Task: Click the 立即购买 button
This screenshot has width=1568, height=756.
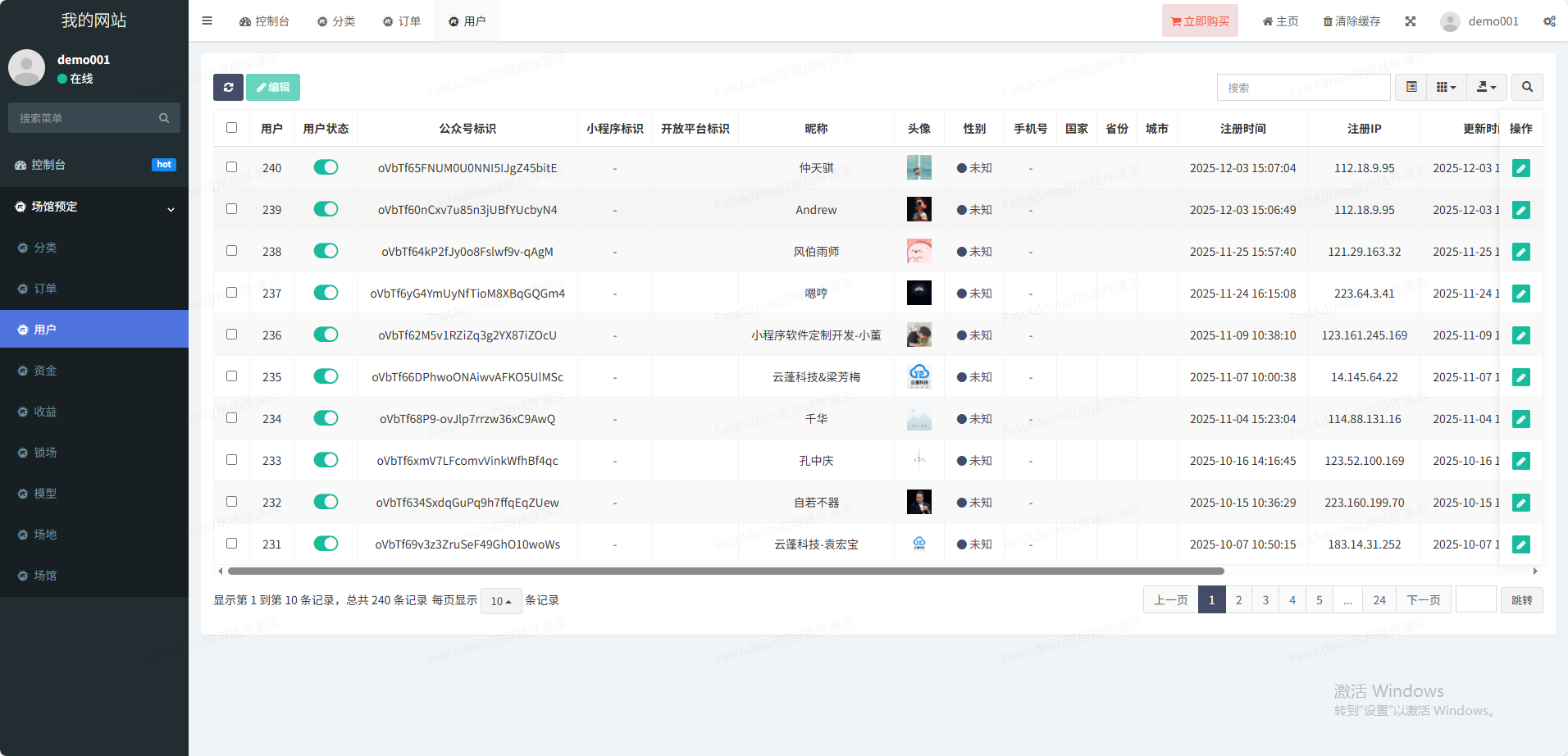Action: (1200, 21)
